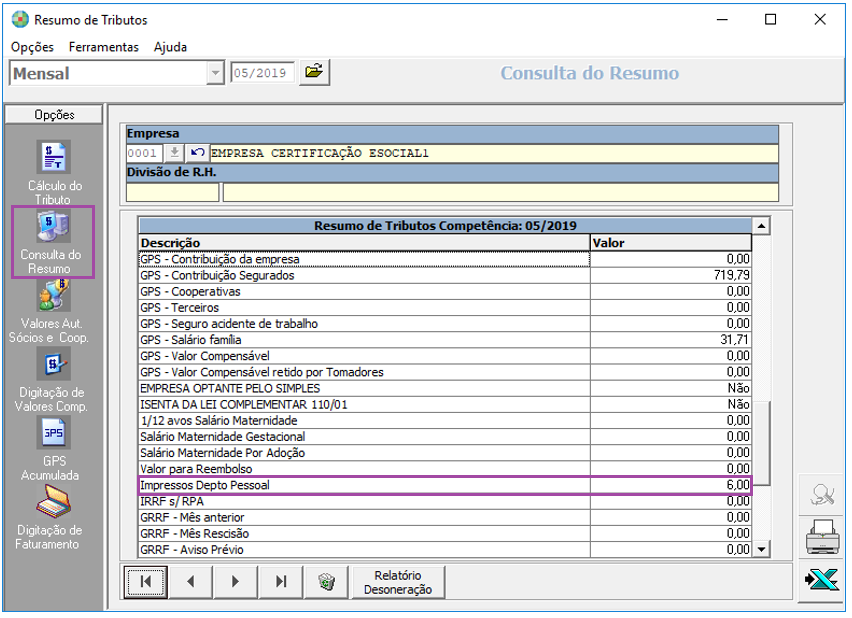The image size is (852, 618).
Task: Click Relatório Desoneração button
Action: (x=398, y=582)
